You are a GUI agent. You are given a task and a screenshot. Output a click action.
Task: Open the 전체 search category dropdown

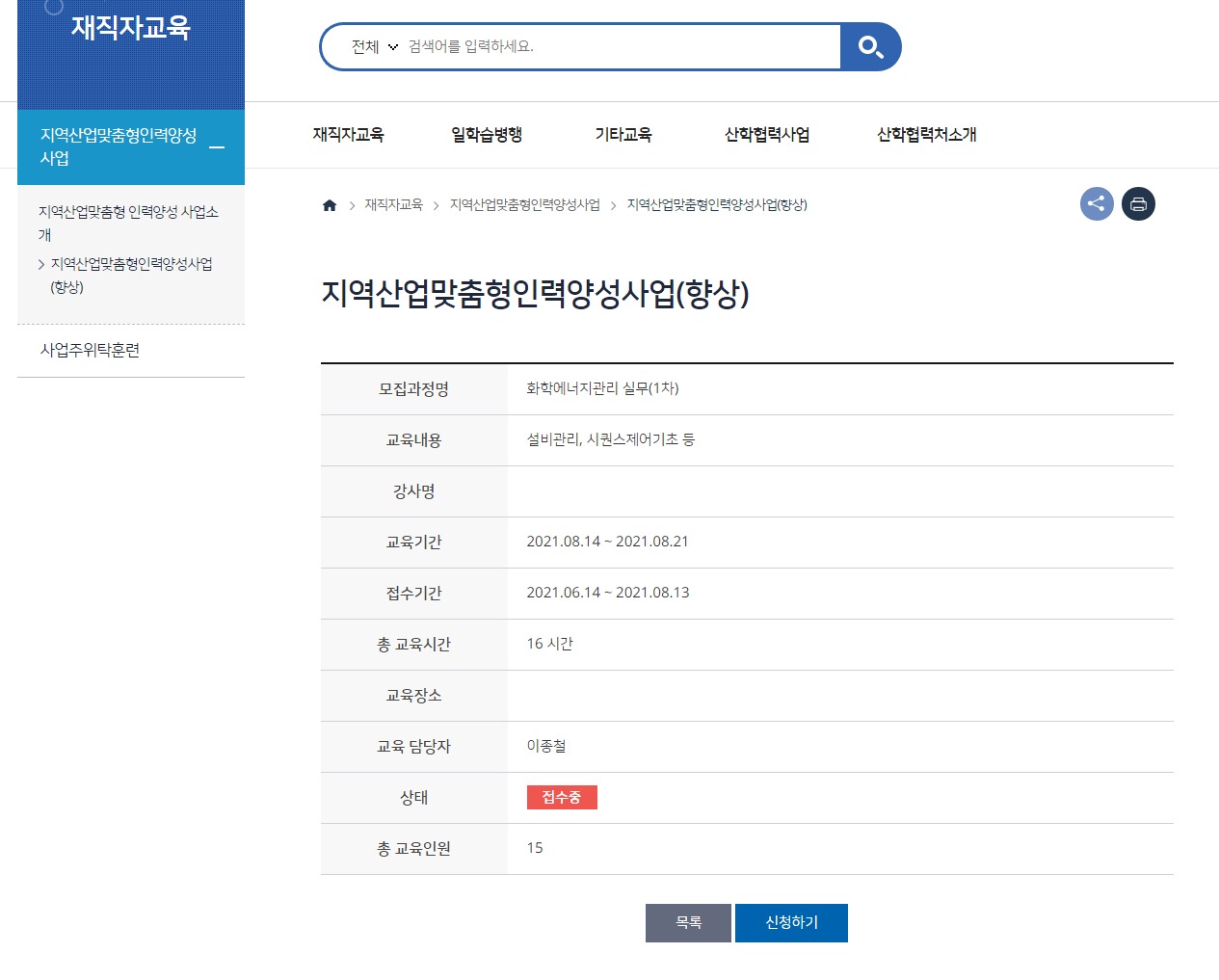pos(374,47)
